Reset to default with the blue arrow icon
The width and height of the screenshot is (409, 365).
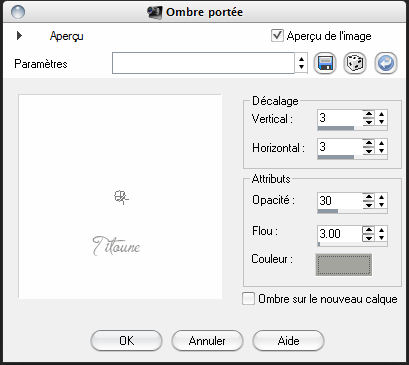click(386, 63)
